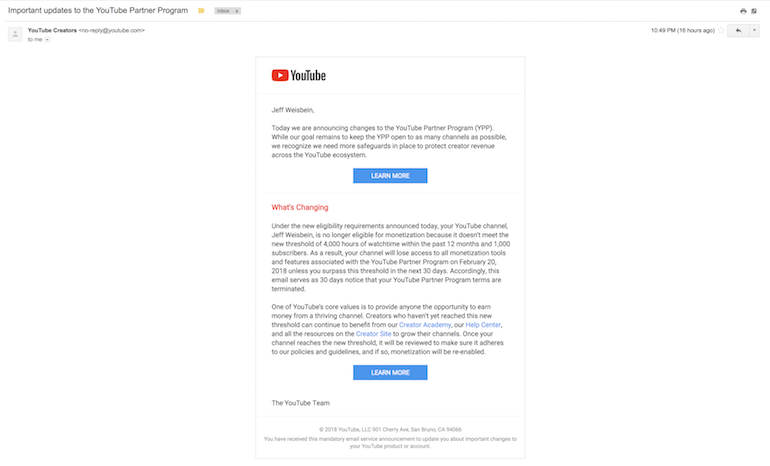
Task: Click the What's Changing heading
Action: coord(300,207)
